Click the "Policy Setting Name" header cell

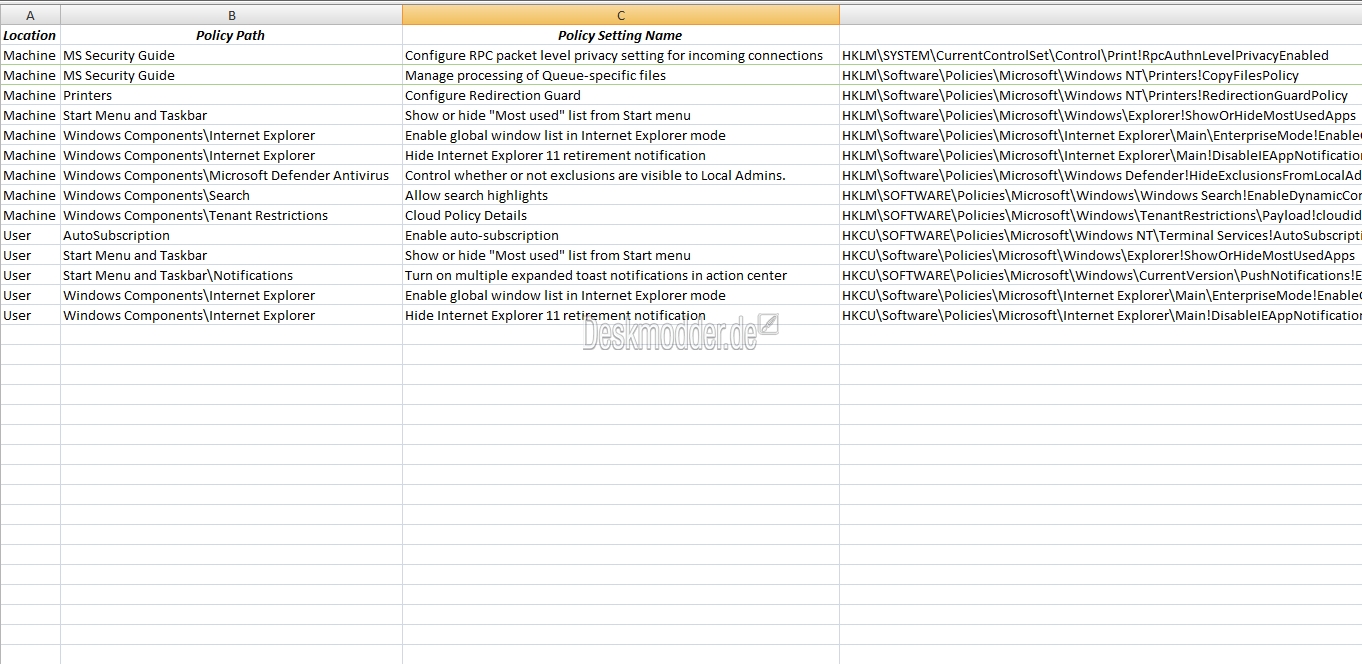click(x=621, y=35)
